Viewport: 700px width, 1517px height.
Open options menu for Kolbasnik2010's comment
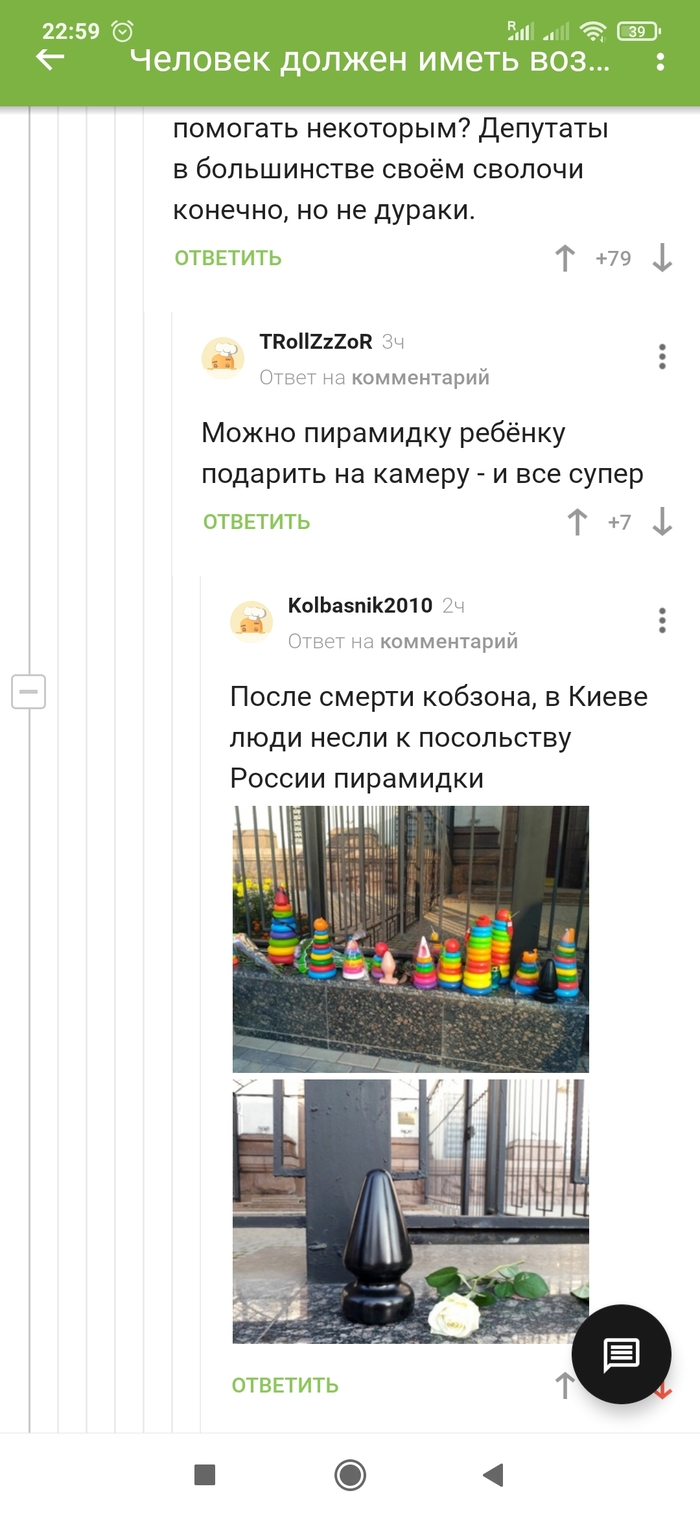click(662, 621)
